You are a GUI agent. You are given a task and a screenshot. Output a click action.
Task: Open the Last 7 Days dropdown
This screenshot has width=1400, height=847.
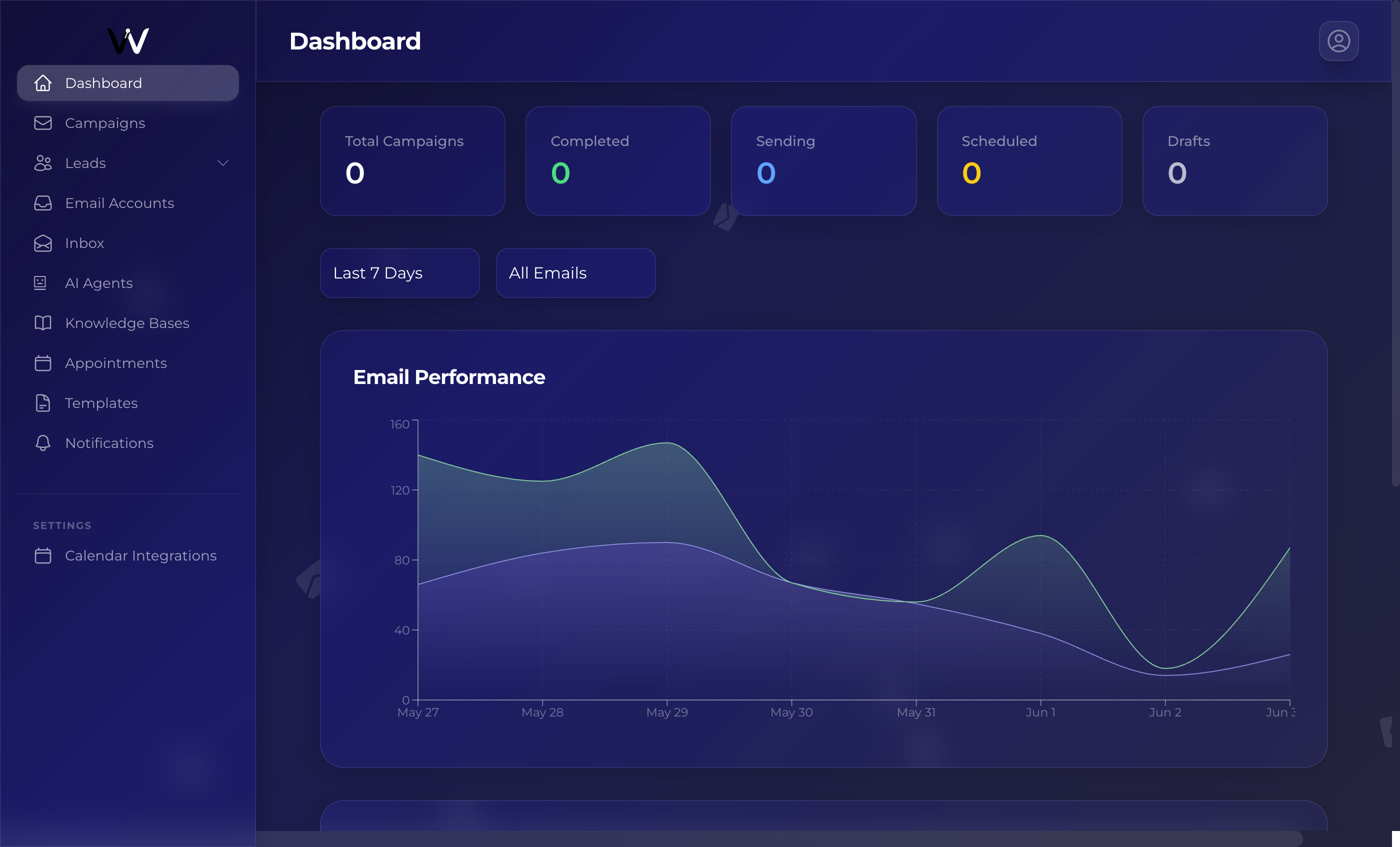tap(399, 272)
